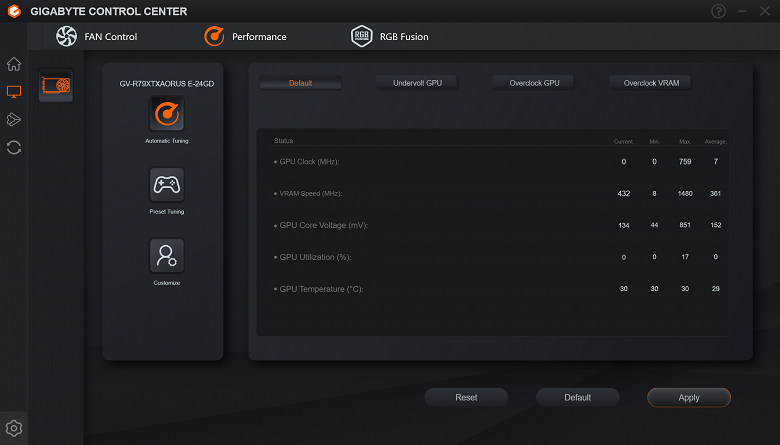Select the Preset Tuning gamepad icon
This screenshot has height=445, width=780.
click(x=167, y=184)
